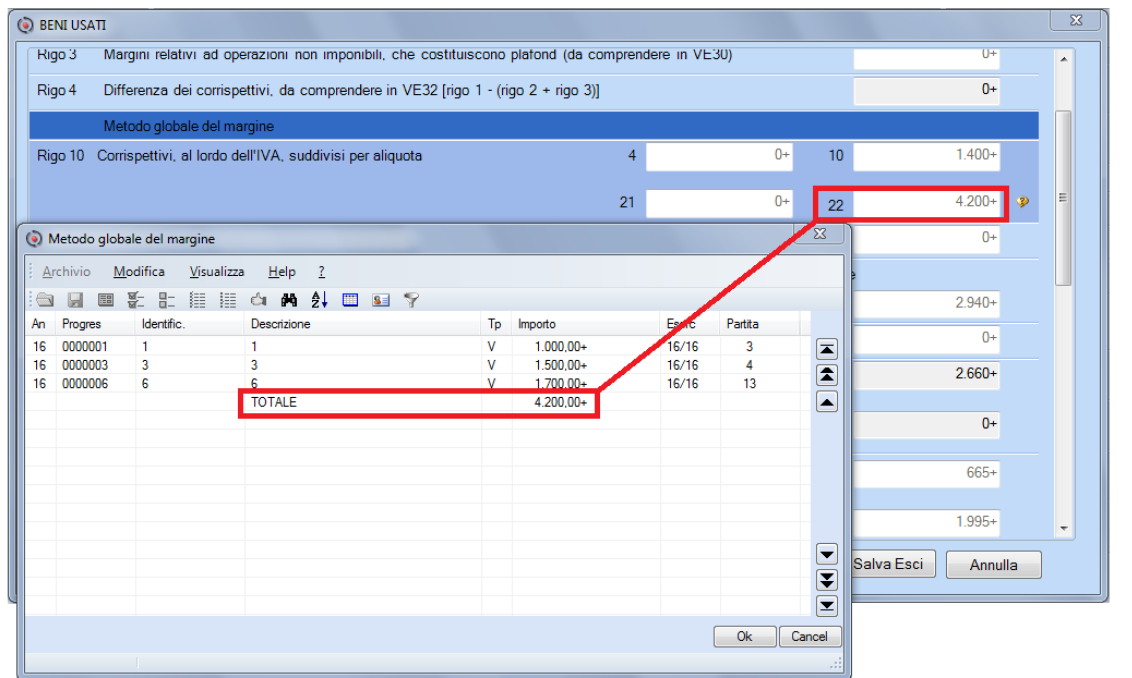This screenshot has height=678, width=1132.
Task: Open the Visualizza menu
Action: point(217,271)
